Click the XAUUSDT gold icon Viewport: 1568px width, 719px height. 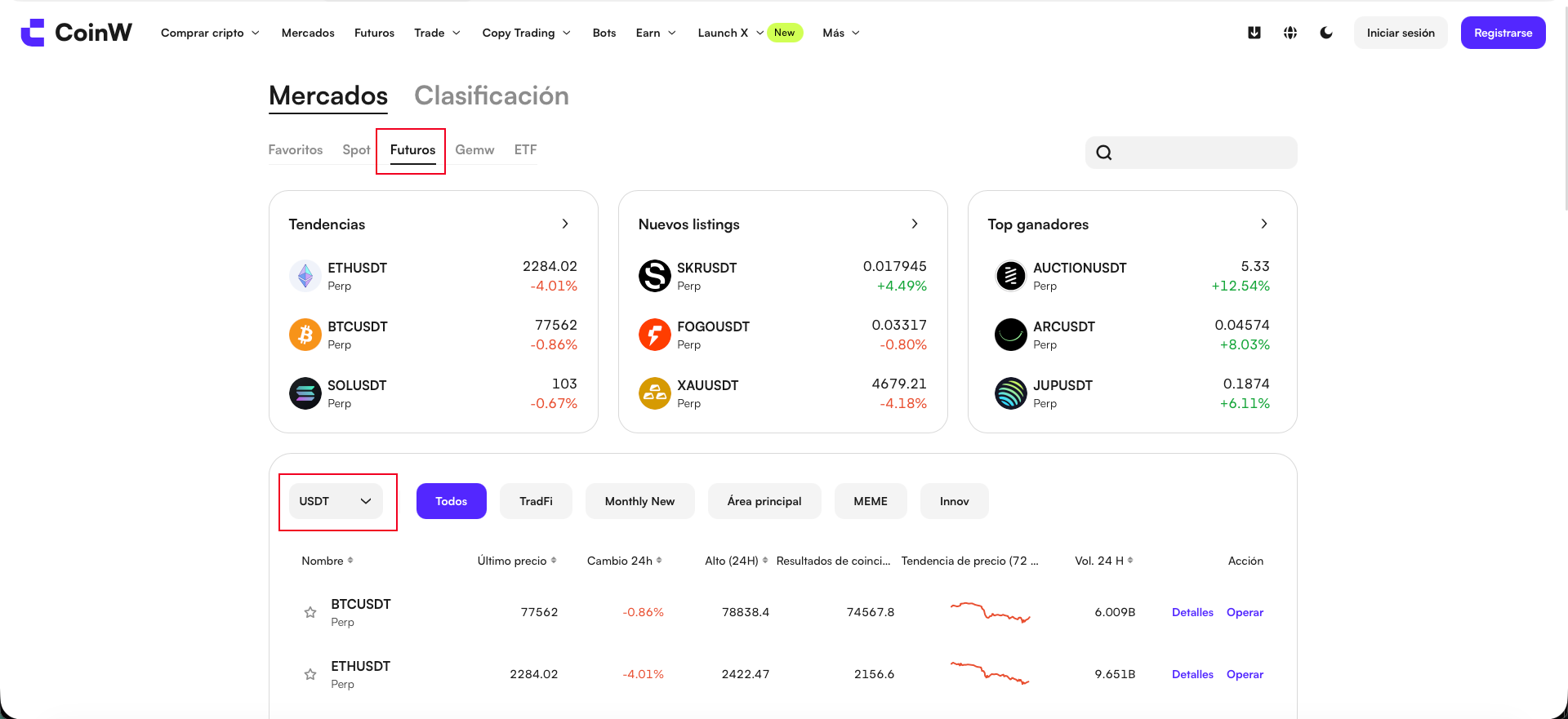pos(655,393)
